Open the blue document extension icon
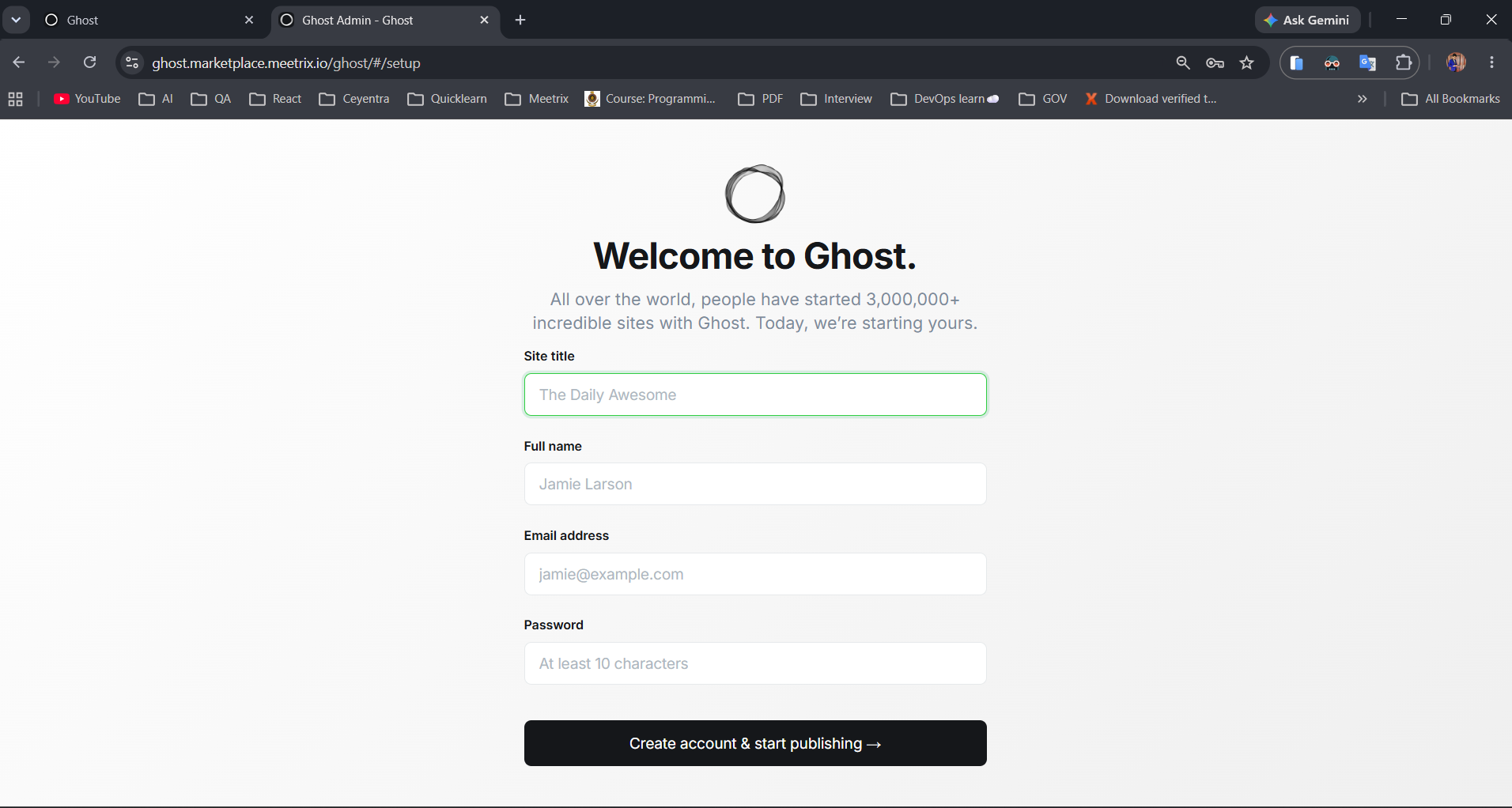Image resolution: width=1512 pixels, height=808 pixels. pos(1297,62)
